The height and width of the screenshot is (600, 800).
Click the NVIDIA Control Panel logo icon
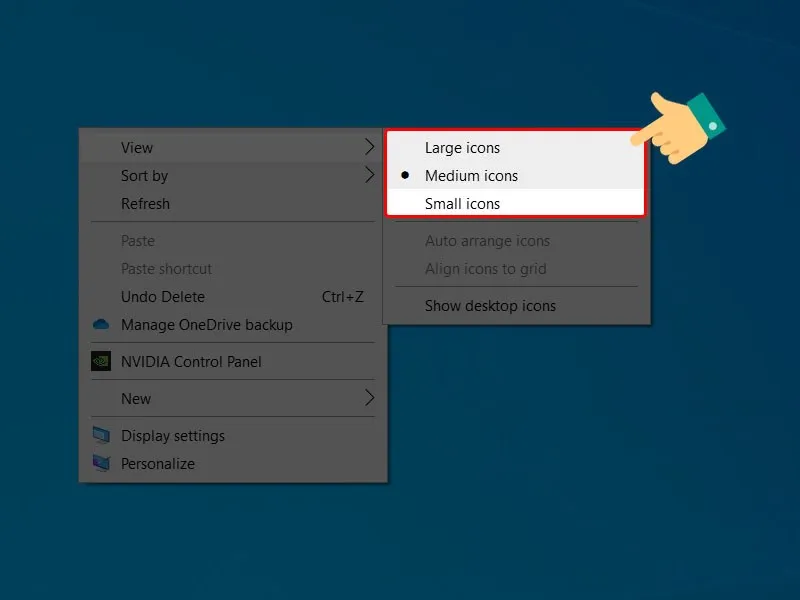[x=100, y=361]
